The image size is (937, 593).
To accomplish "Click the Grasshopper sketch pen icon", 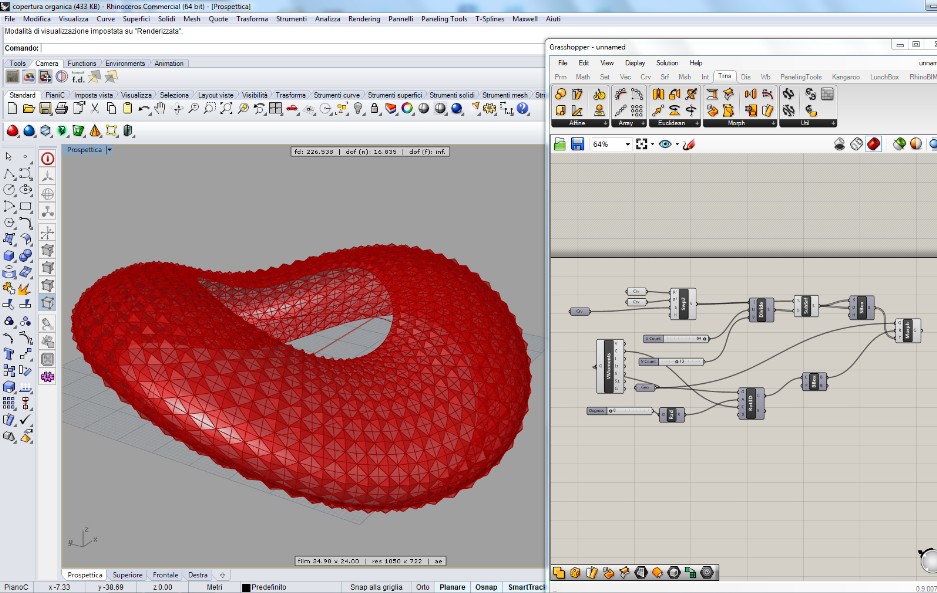I will [x=688, y=144].
